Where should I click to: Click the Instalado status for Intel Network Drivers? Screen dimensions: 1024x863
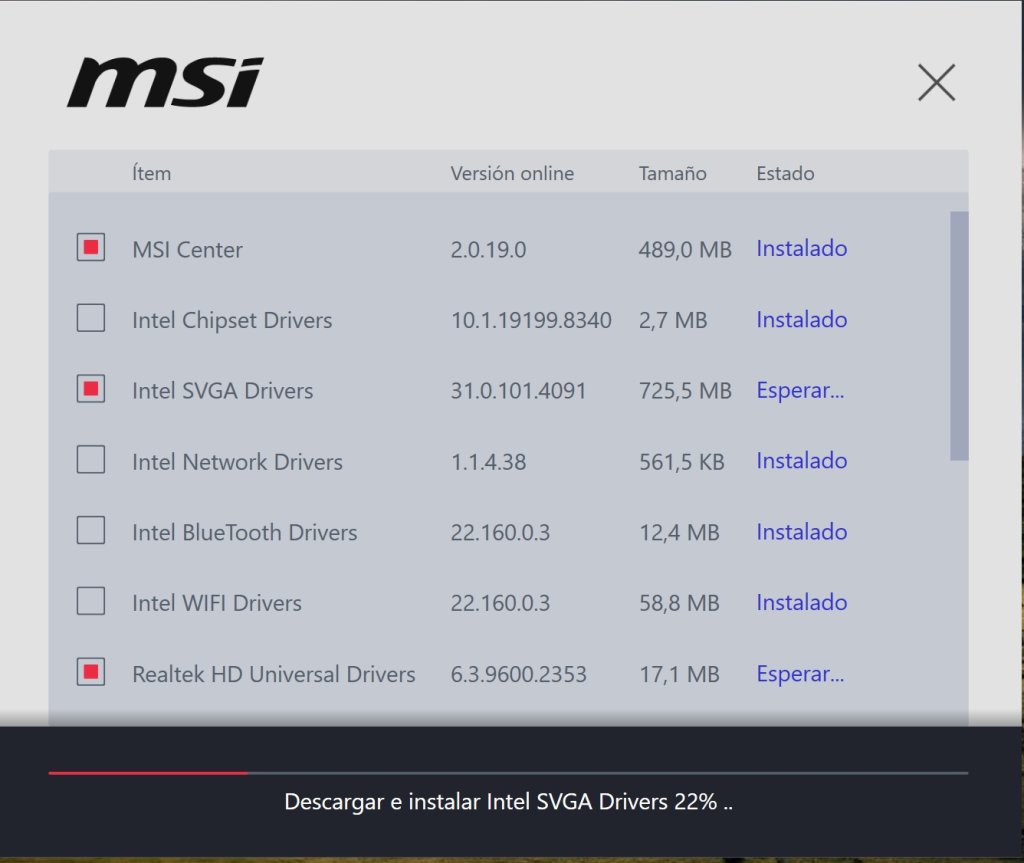[x=802, y=461]
